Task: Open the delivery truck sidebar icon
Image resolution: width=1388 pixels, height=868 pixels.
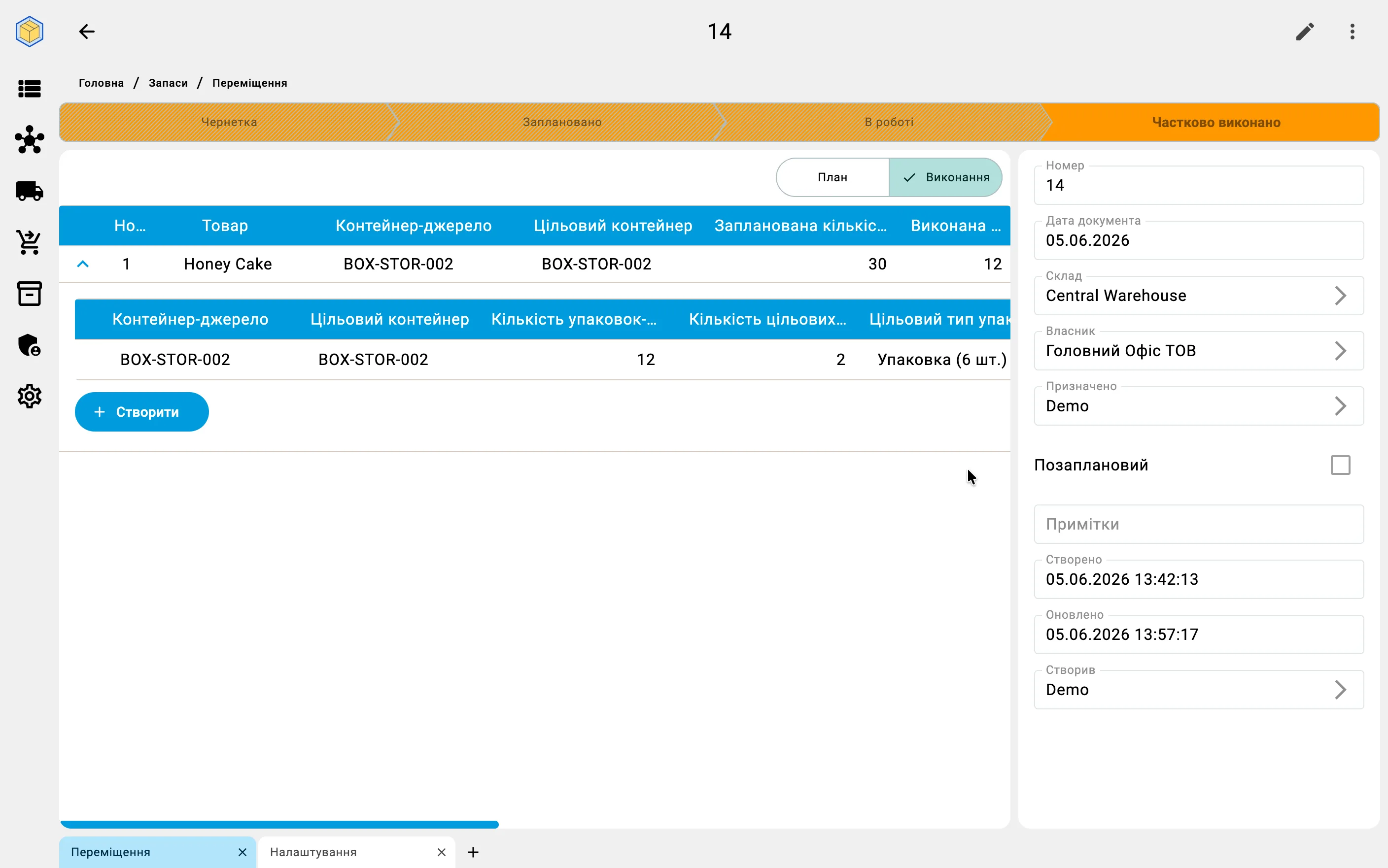Action: click(29, 191)
